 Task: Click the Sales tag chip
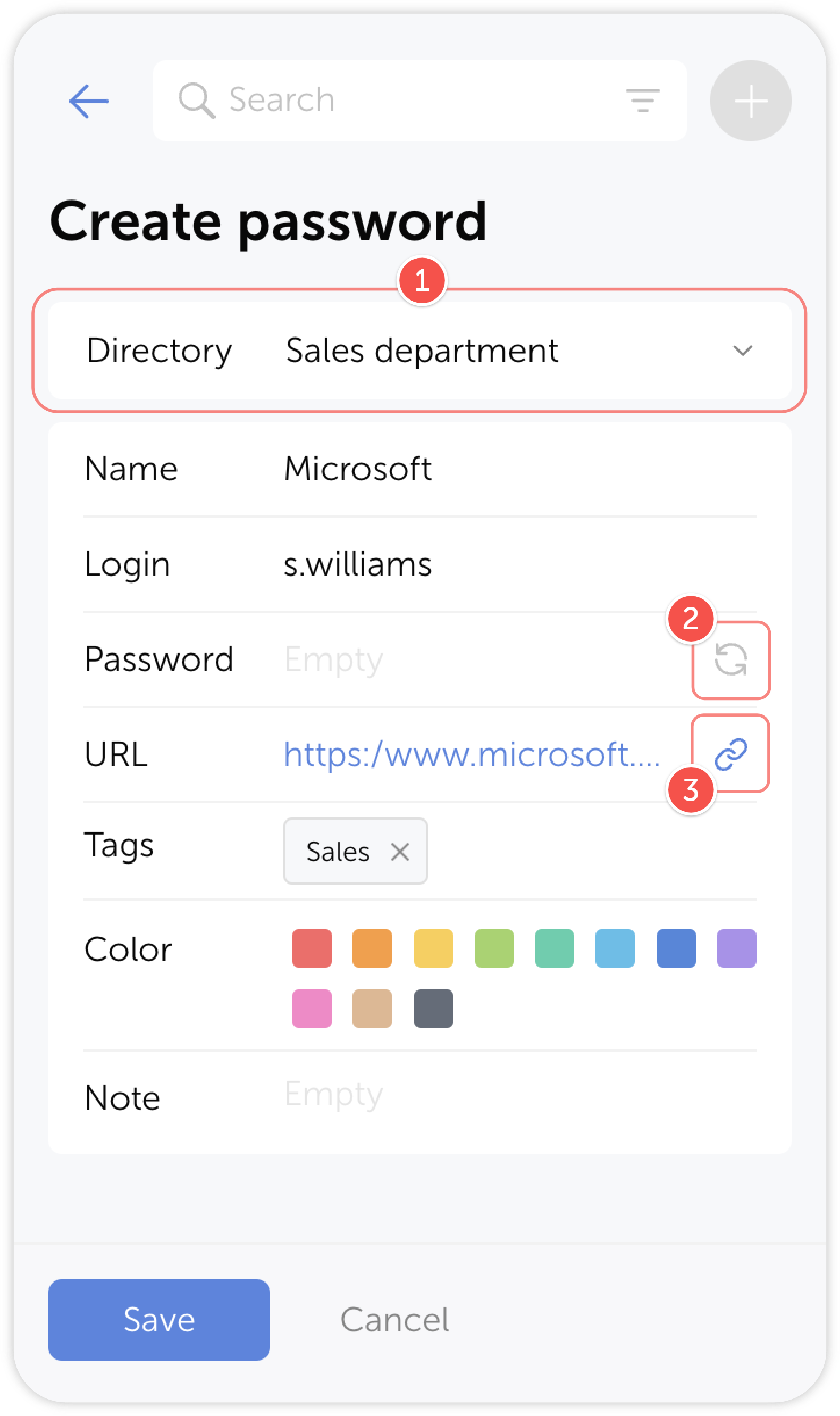355,851
